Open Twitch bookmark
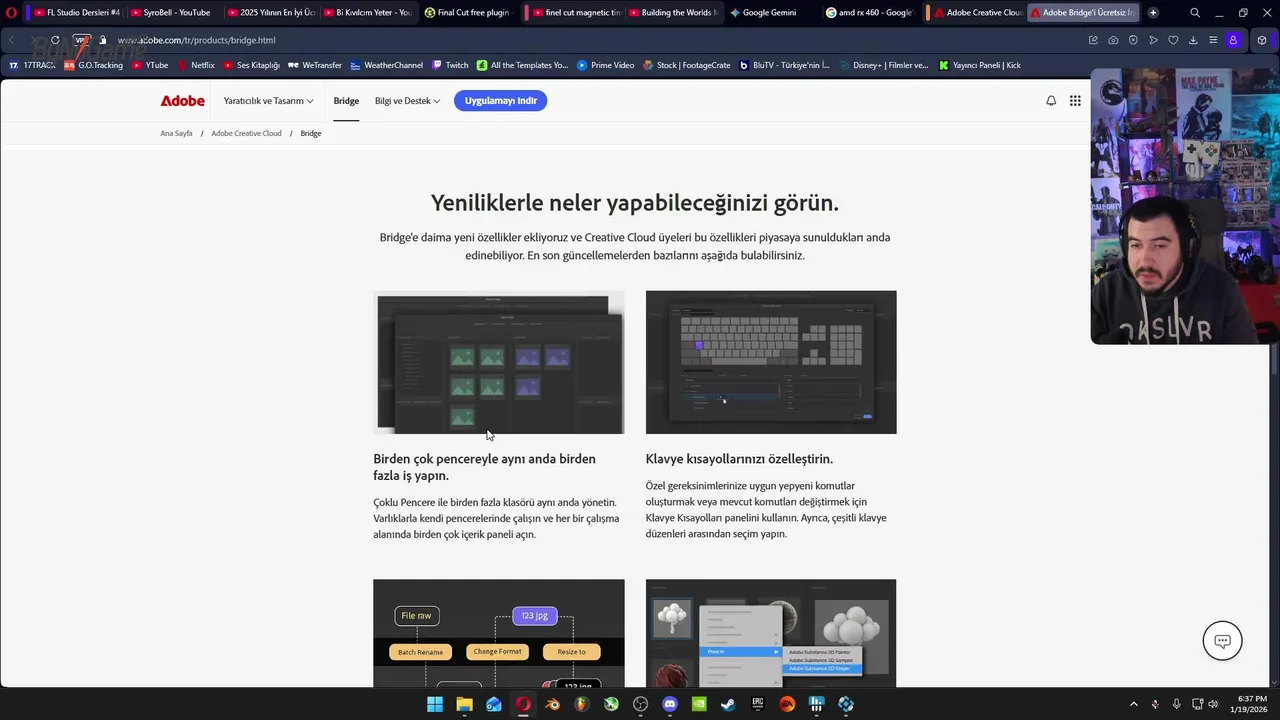 [450, 65]
